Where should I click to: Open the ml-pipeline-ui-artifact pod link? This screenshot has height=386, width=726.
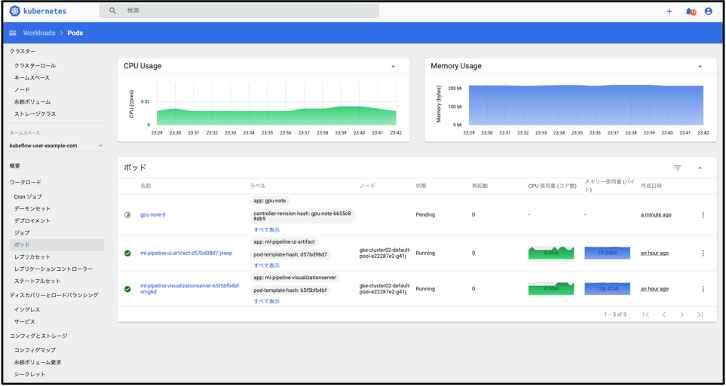pos(186,253)
